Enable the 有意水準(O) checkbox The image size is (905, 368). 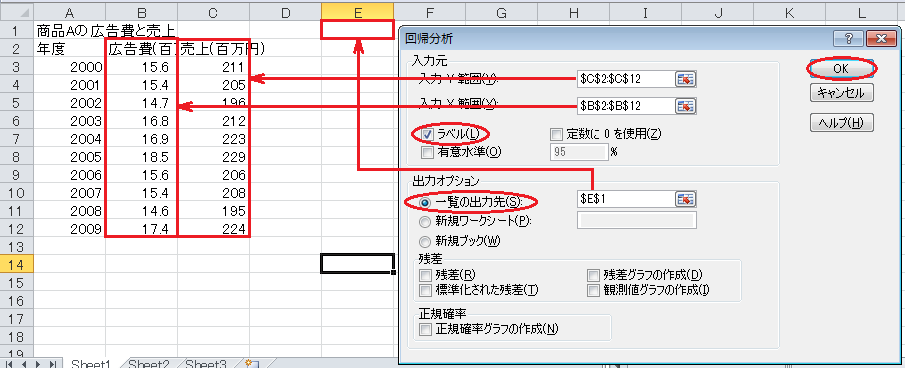[x=428, y=152]
